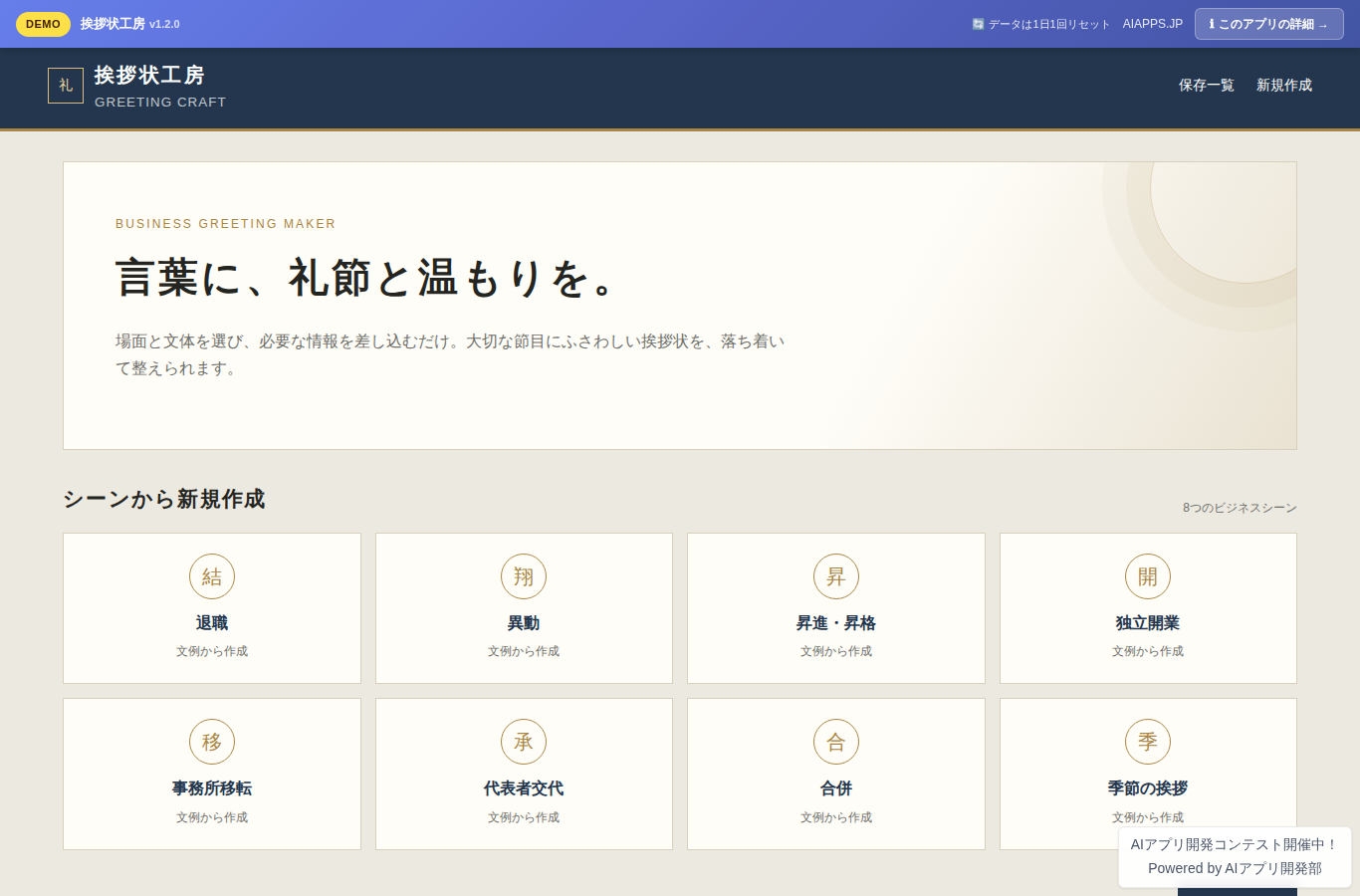The image size is (1360, 896).
Task: Select the 事務所移転 card title
Action: 212,788
